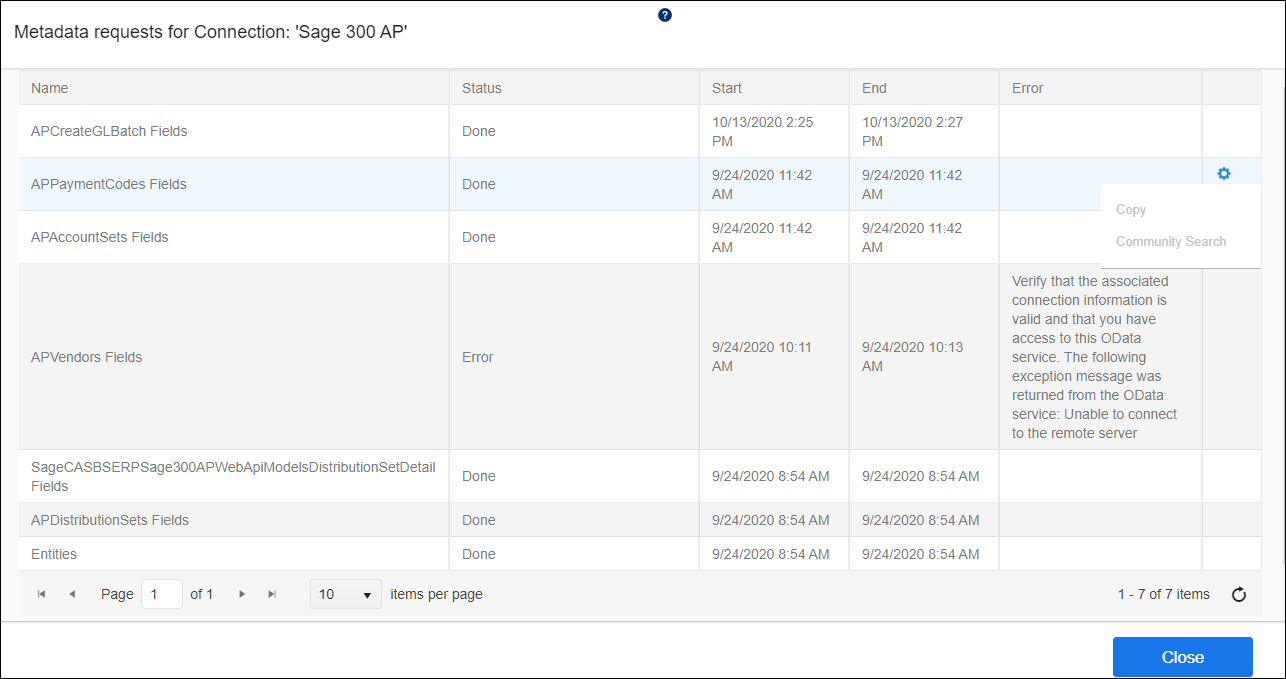The height and width of the screenshot is (679, 1286).
Task: Click the Done status of APCreateGLBatch Fields
Action: pyautogui.click(x=479, y=131)
